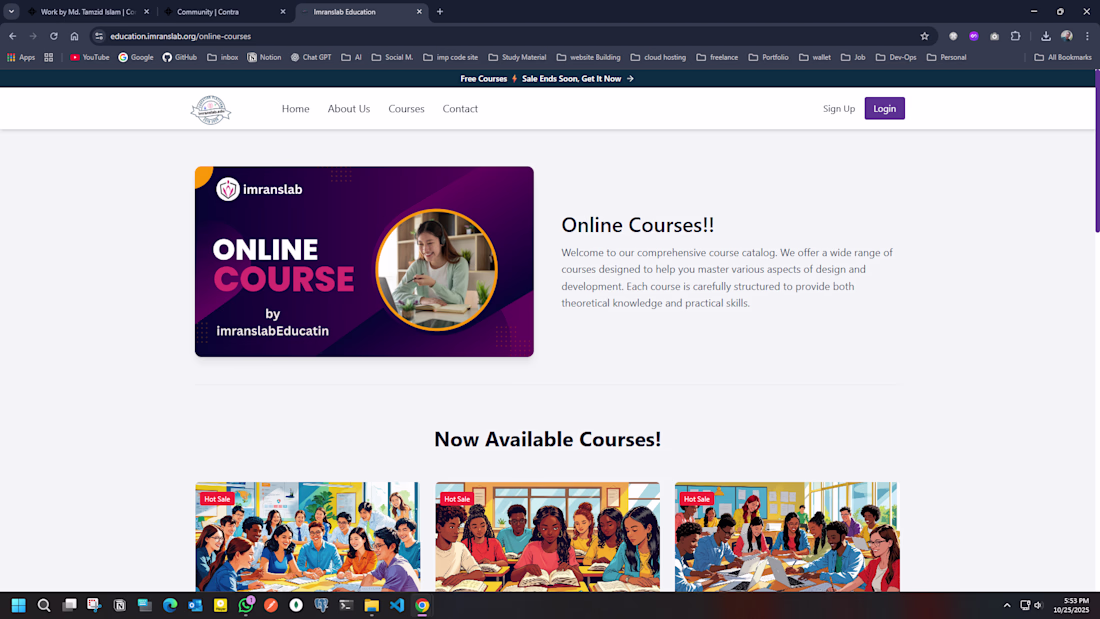Switch to Work by Md. Tamzid Islam tab
Viewport: 1100px width, 619px height.
pyautogui.click(x=88, y=12)
